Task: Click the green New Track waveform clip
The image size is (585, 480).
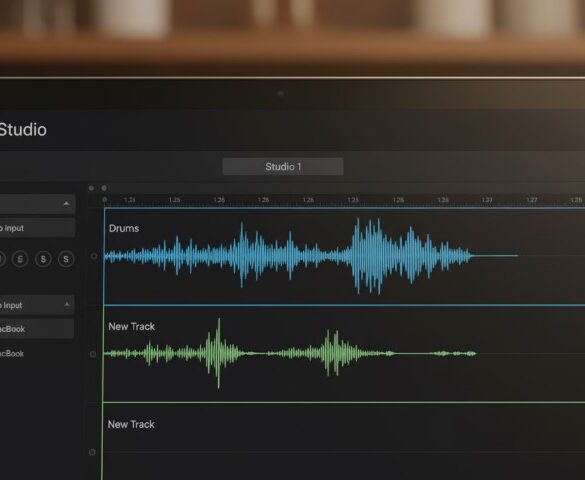Action: pos(290,353)
